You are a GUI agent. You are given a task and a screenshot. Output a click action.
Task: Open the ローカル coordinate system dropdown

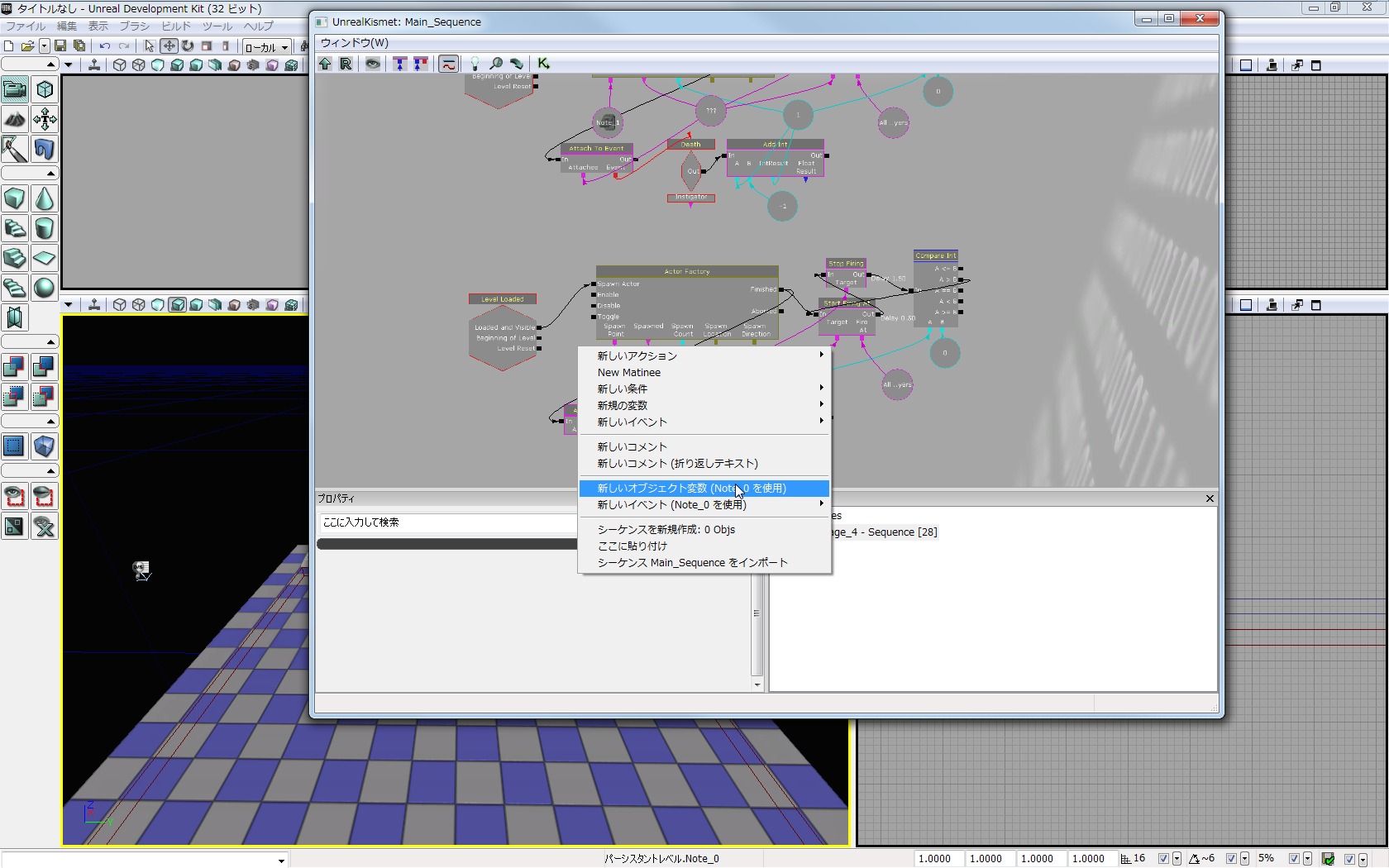point(267,47)
